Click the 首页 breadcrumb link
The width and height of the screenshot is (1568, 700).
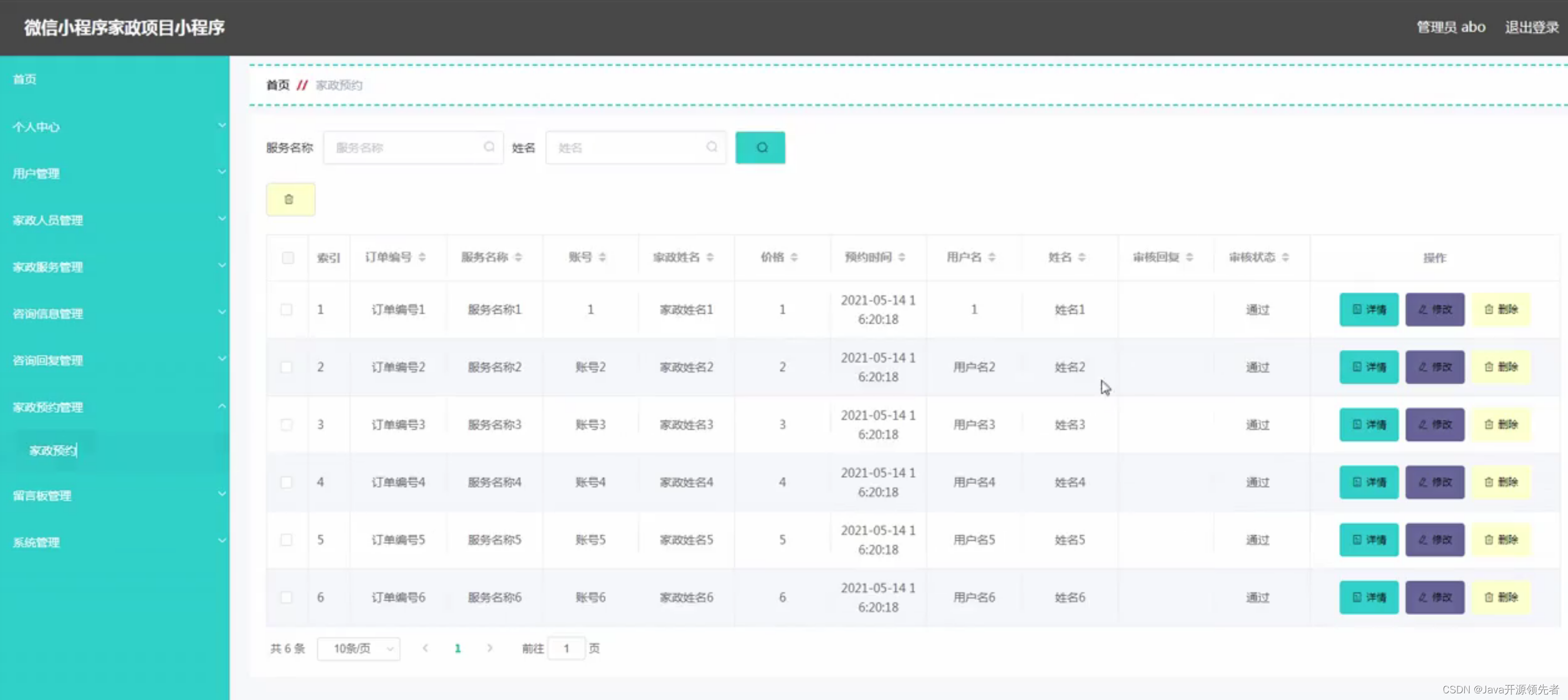[x=277, y=85]
